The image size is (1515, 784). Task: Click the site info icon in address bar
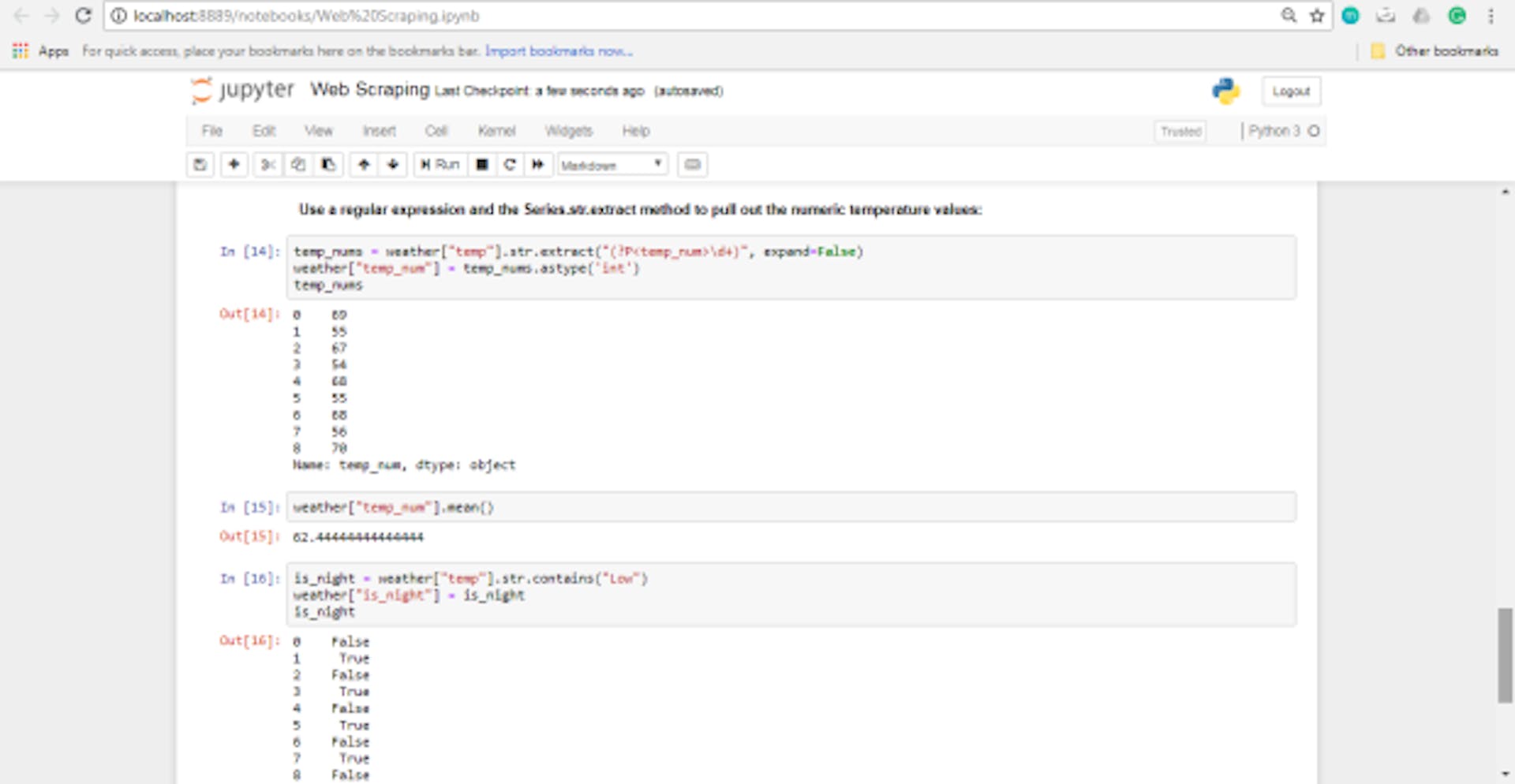click(118, 16)
